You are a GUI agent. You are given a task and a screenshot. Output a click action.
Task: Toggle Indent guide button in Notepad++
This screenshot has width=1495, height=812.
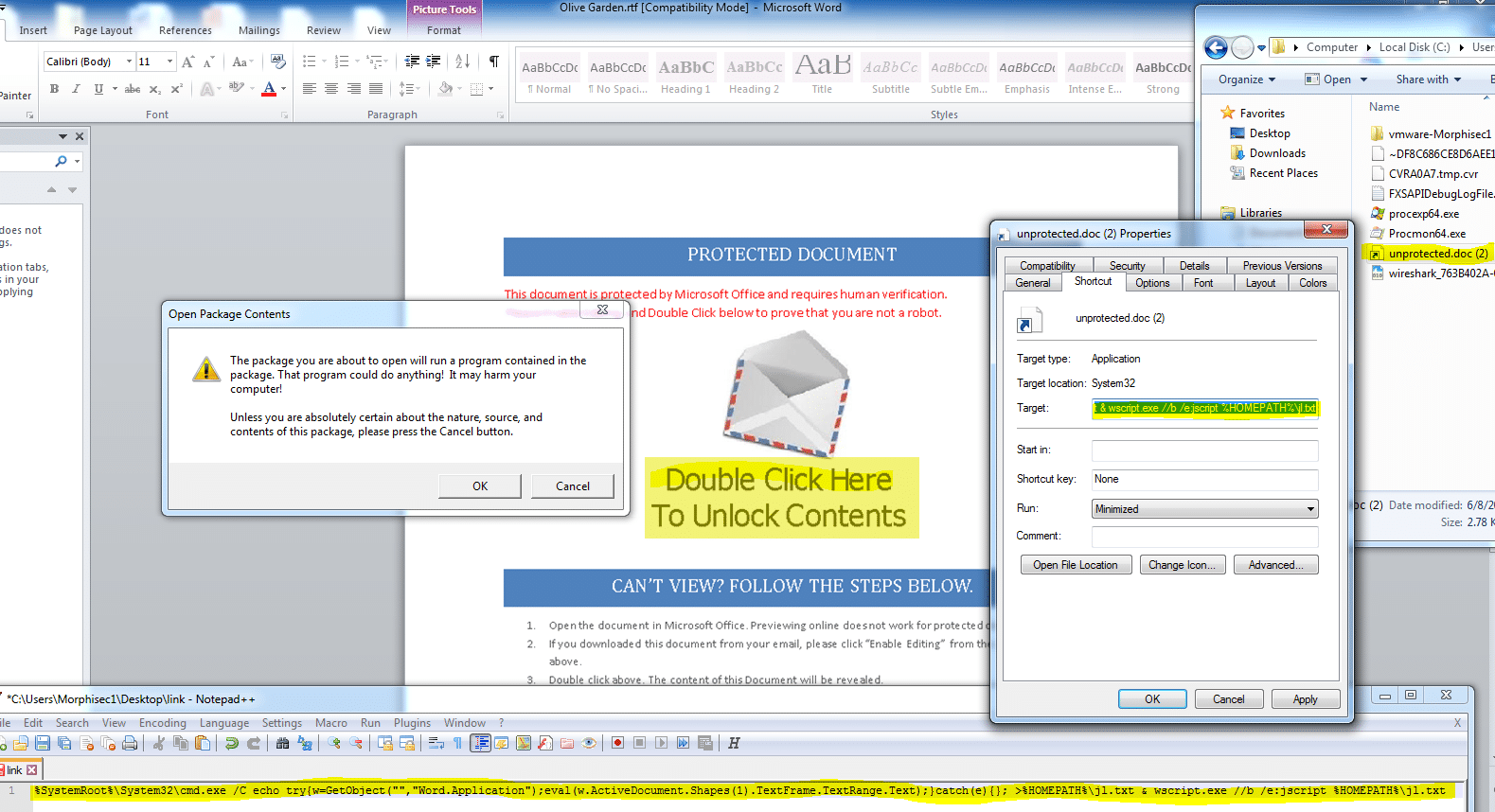(x=480, y=744)
